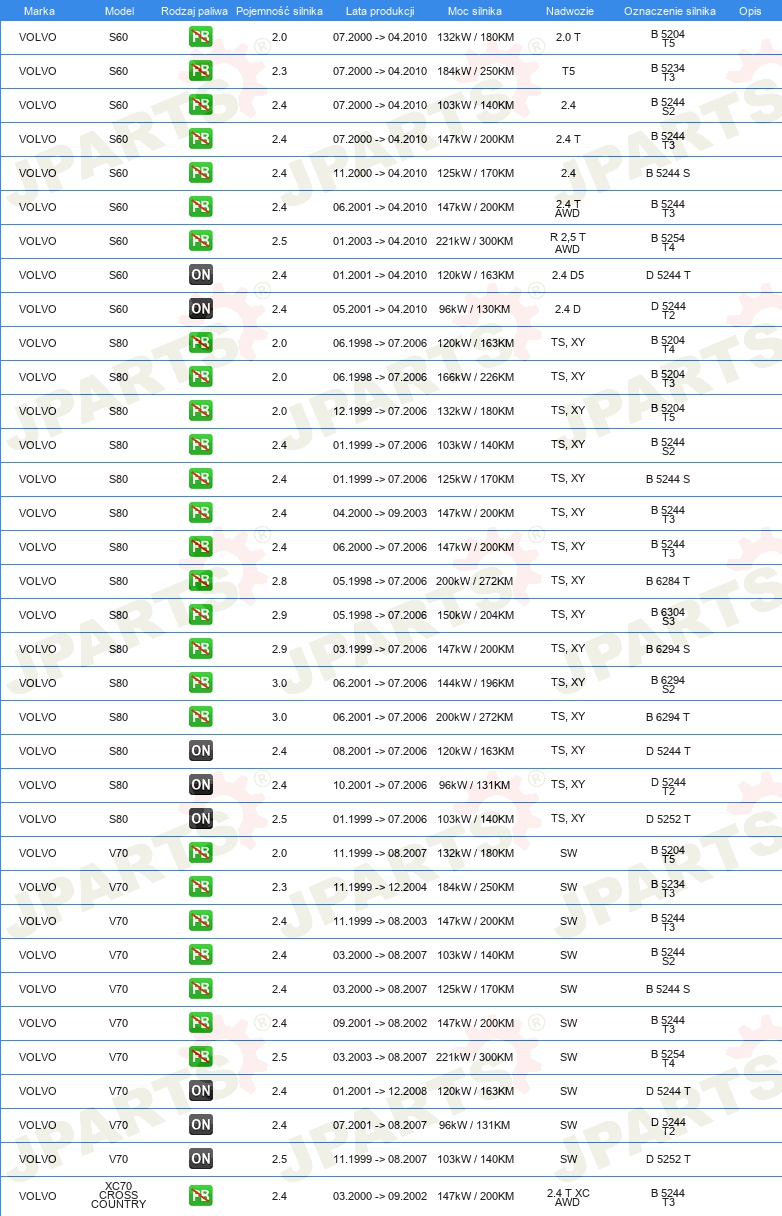
Task: Click the petrol icon in the S80 3.0 B 6294 T row
Action: (x=201, y=717)
